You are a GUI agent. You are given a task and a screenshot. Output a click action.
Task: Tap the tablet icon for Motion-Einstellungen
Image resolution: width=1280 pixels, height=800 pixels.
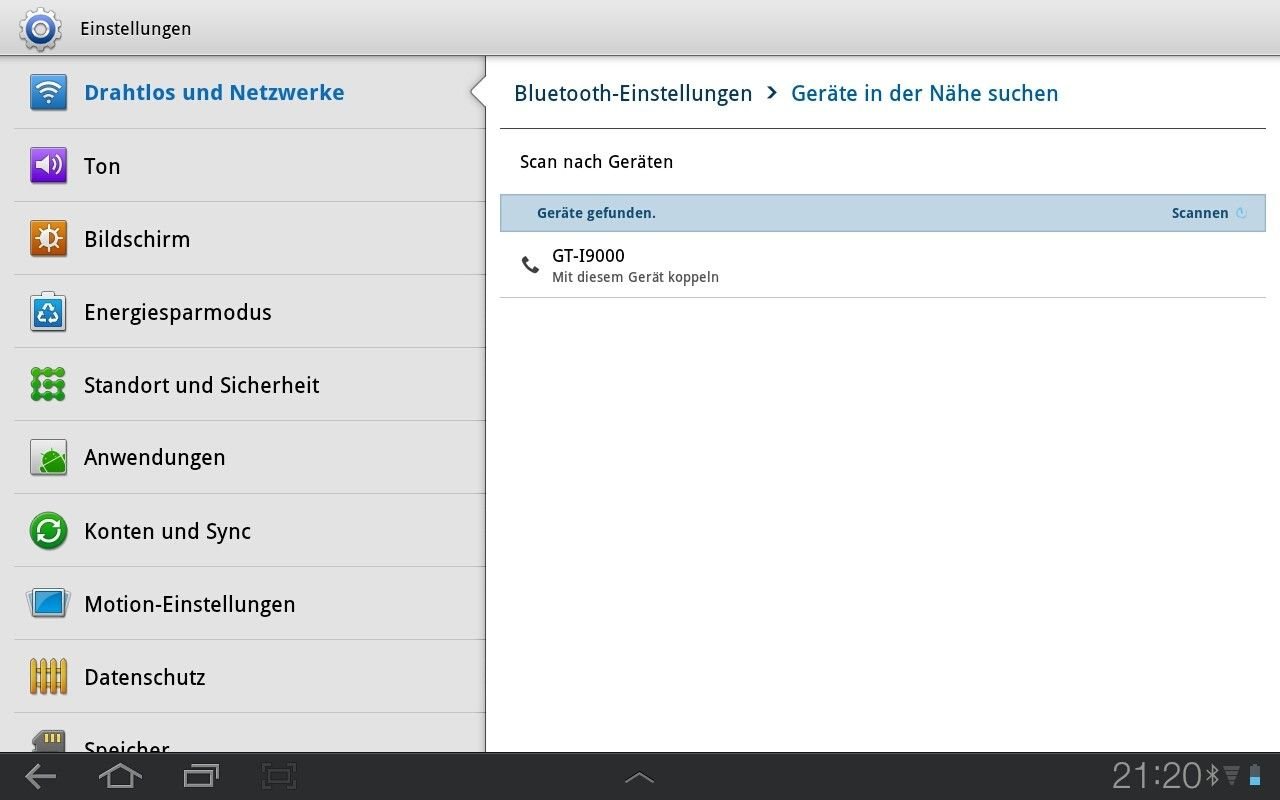point(48,603)
